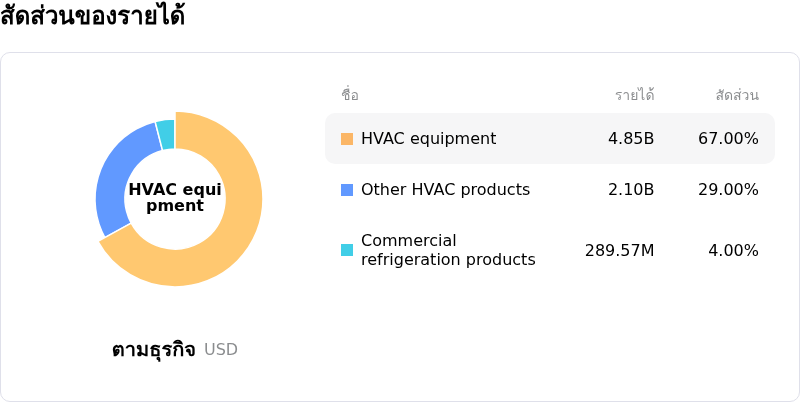The height and width of the screenshot is (402, 800).
Task: Sort by the รายได้ column header
Action: coord(634,96)
